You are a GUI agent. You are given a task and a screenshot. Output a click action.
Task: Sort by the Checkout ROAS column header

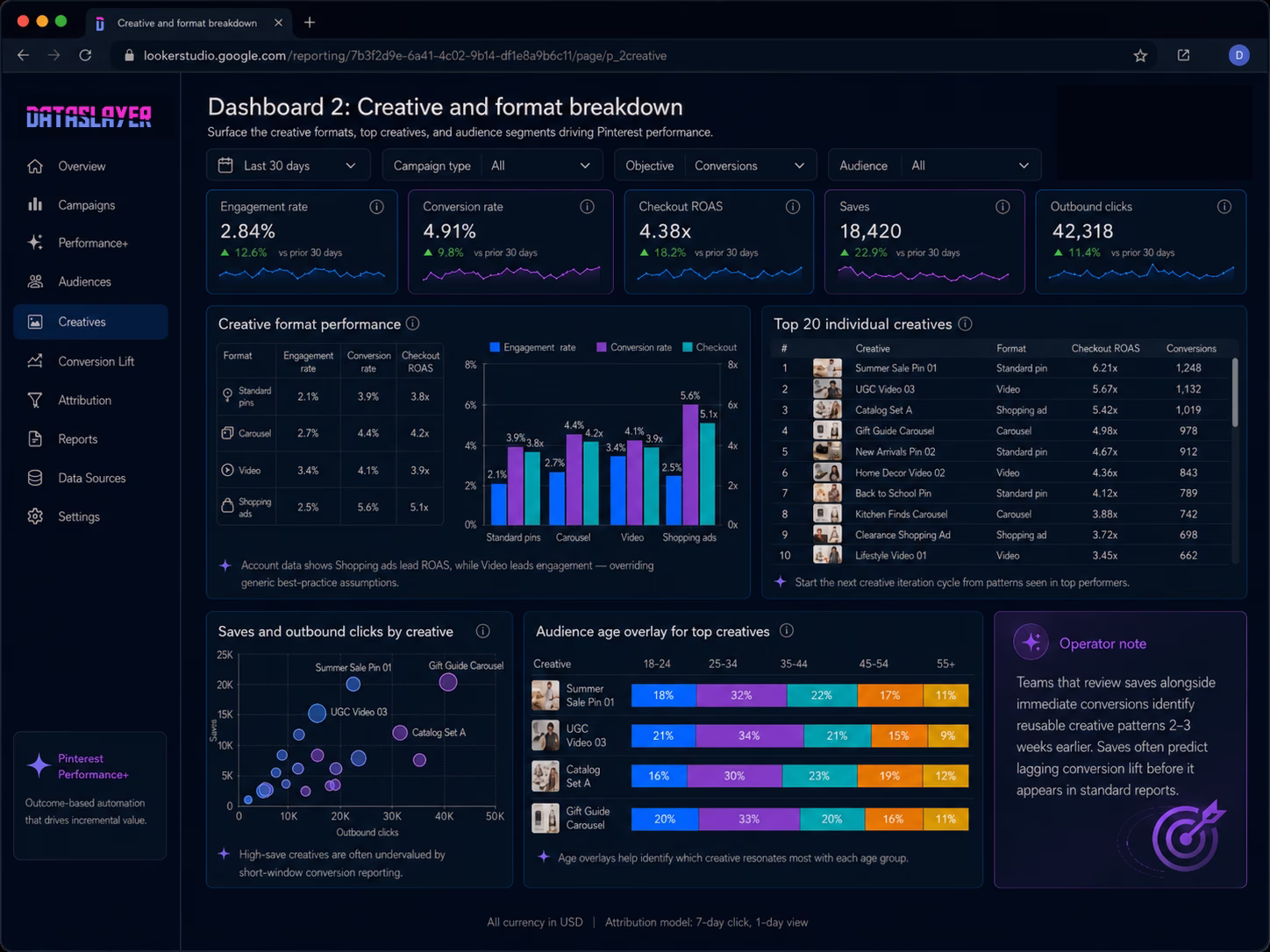pyautogui.click(x=1105, y=348)
